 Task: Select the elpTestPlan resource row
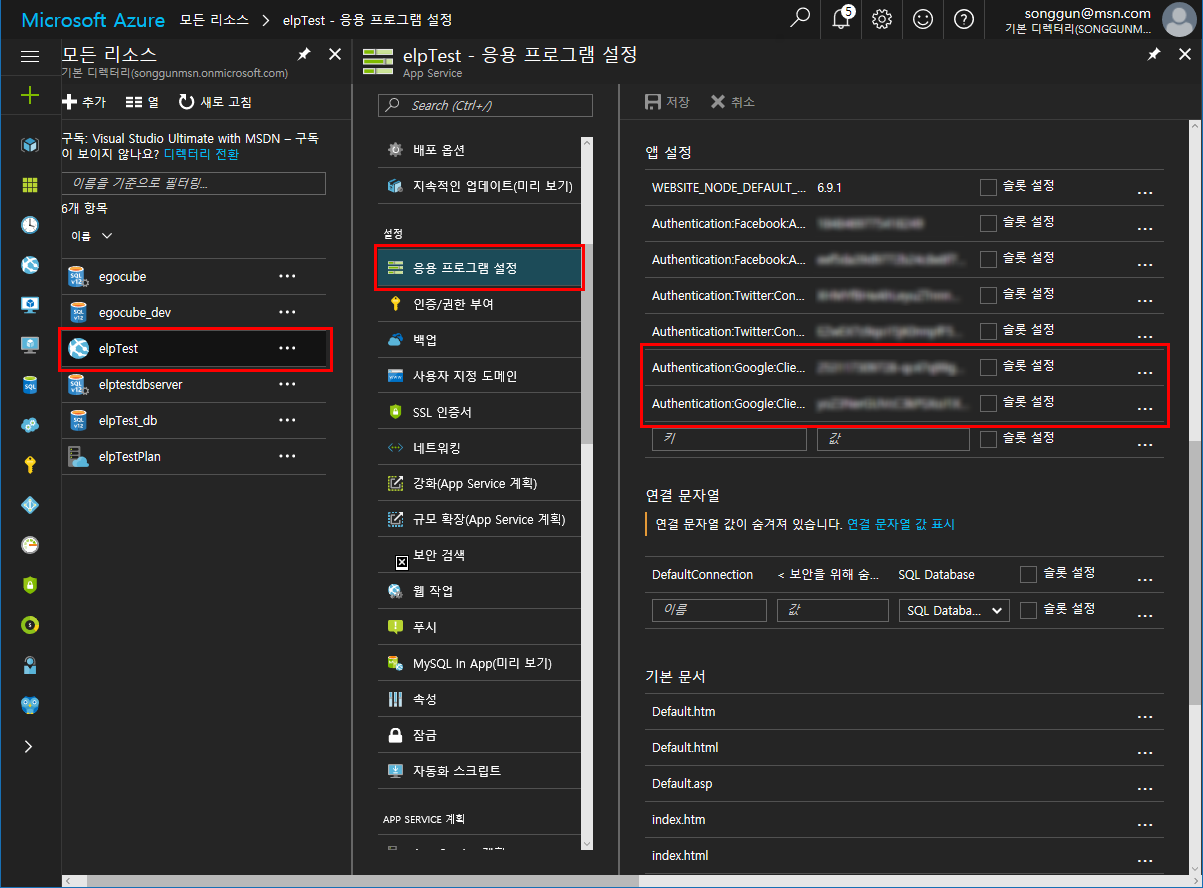[194, 456]
